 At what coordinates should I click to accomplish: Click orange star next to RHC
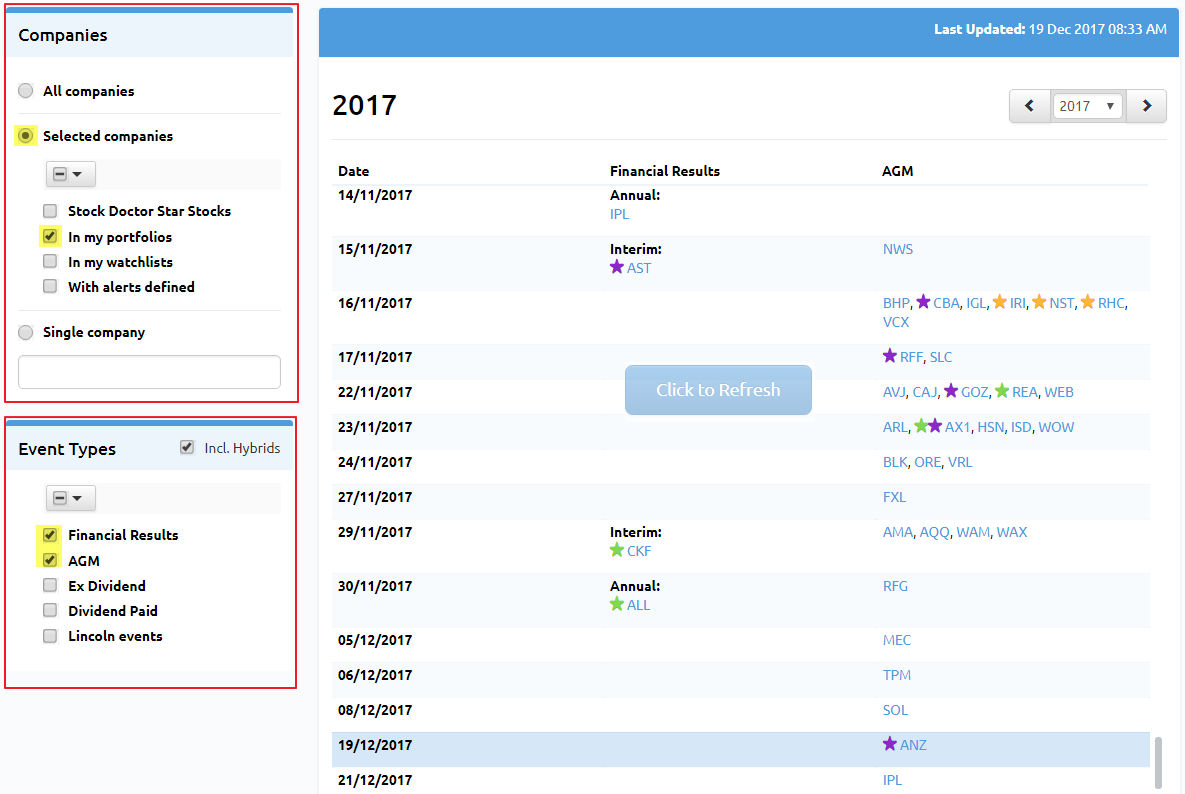(x=1088, y=302)
